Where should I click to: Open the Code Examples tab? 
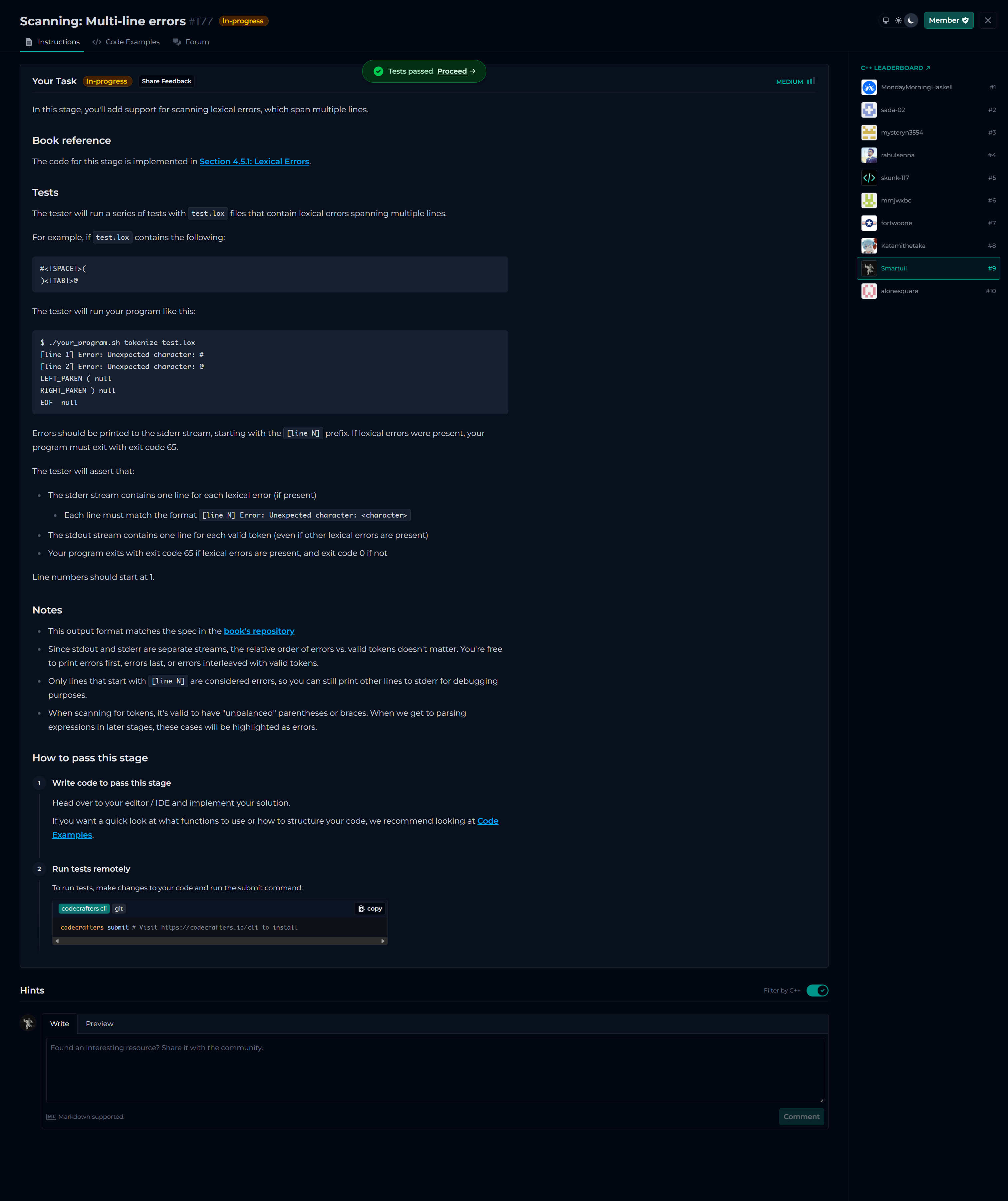126,42
